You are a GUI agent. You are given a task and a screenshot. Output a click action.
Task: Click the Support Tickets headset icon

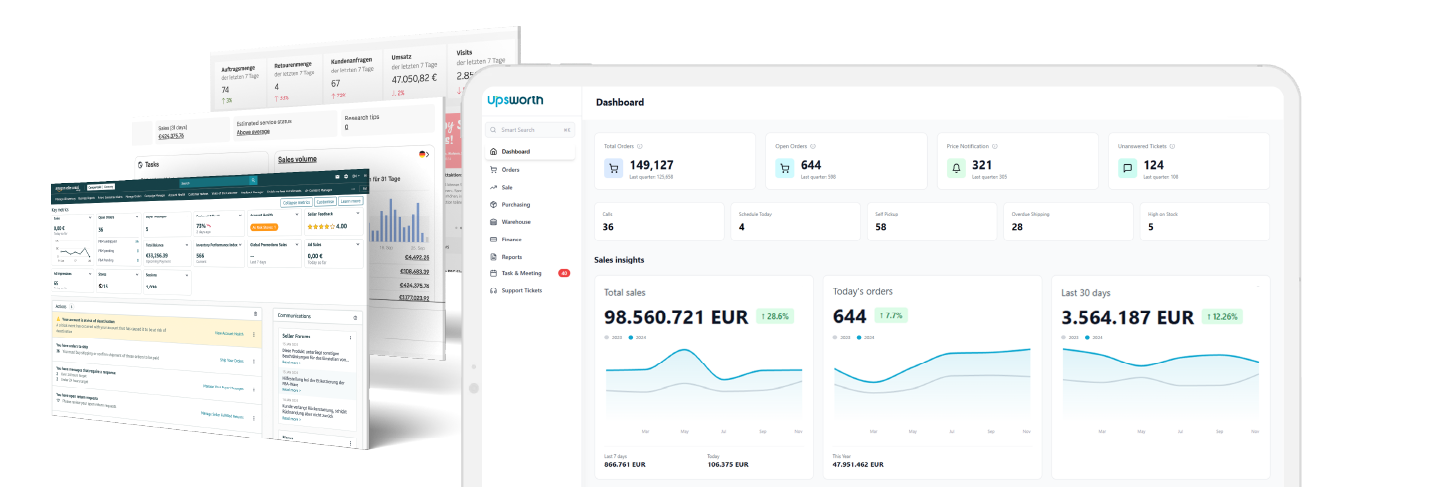493,290
